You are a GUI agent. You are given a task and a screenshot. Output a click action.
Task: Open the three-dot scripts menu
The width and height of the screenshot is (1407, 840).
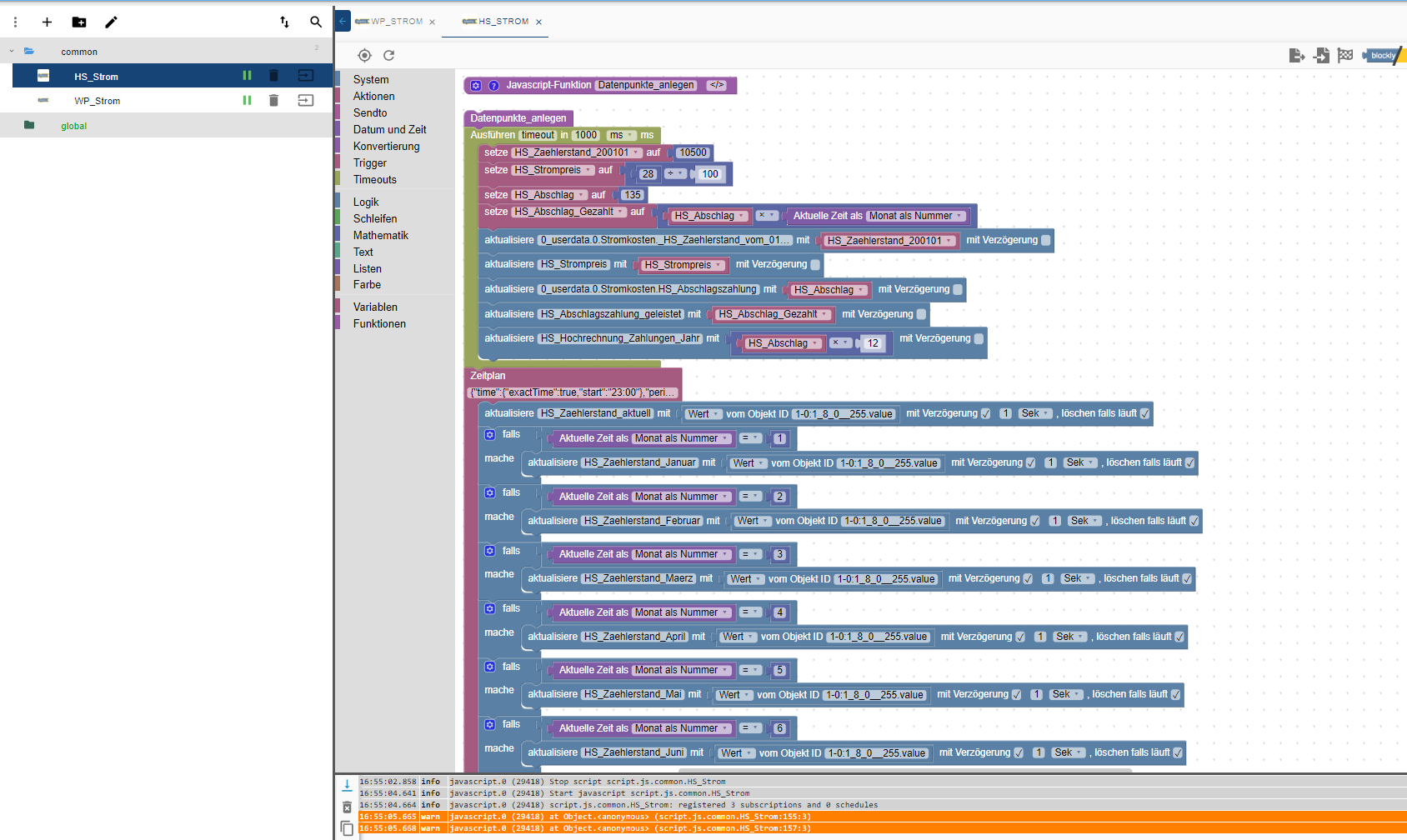click(x=15, y=22)
